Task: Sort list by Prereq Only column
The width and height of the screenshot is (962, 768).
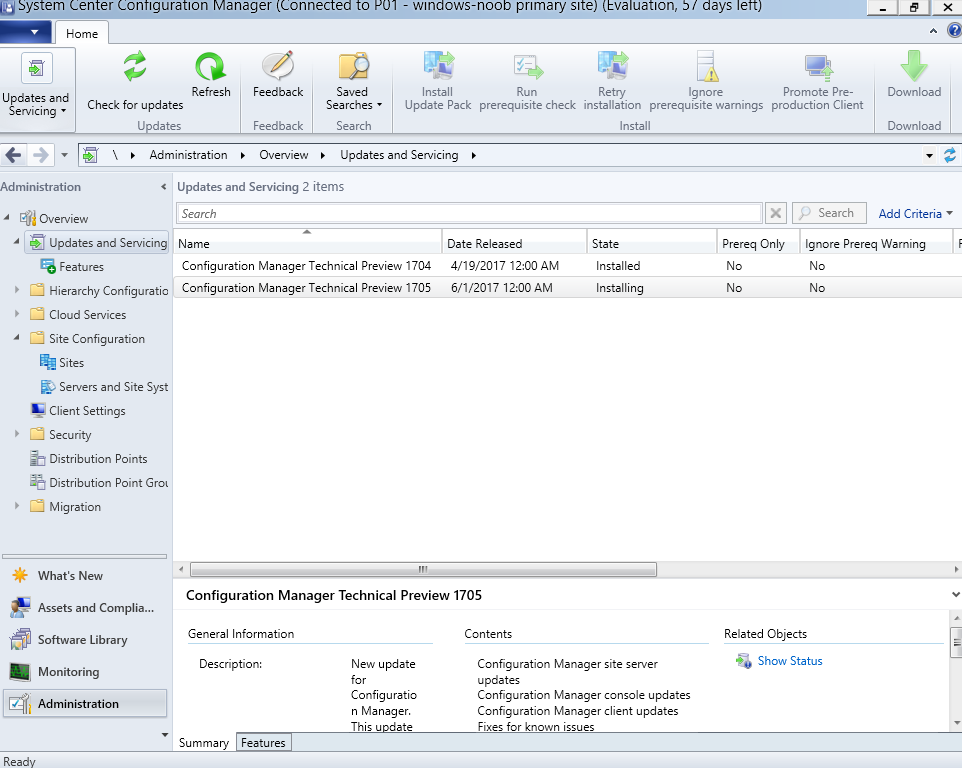Action: pos(758,243)
